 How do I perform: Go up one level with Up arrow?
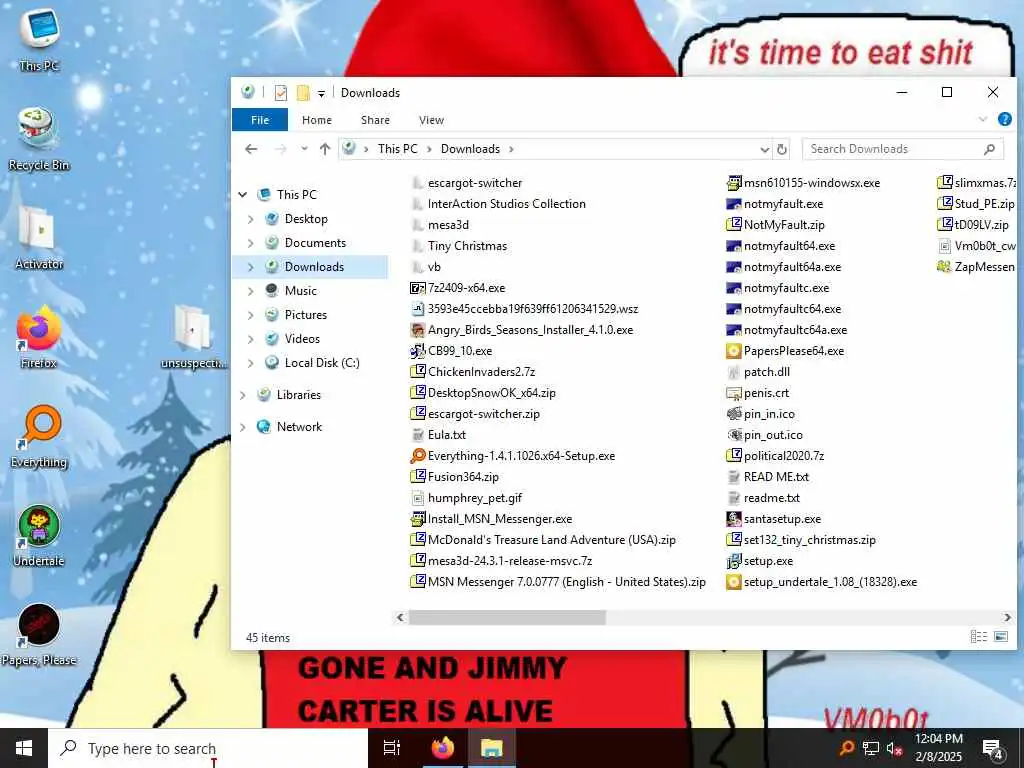tap(325, 149)
